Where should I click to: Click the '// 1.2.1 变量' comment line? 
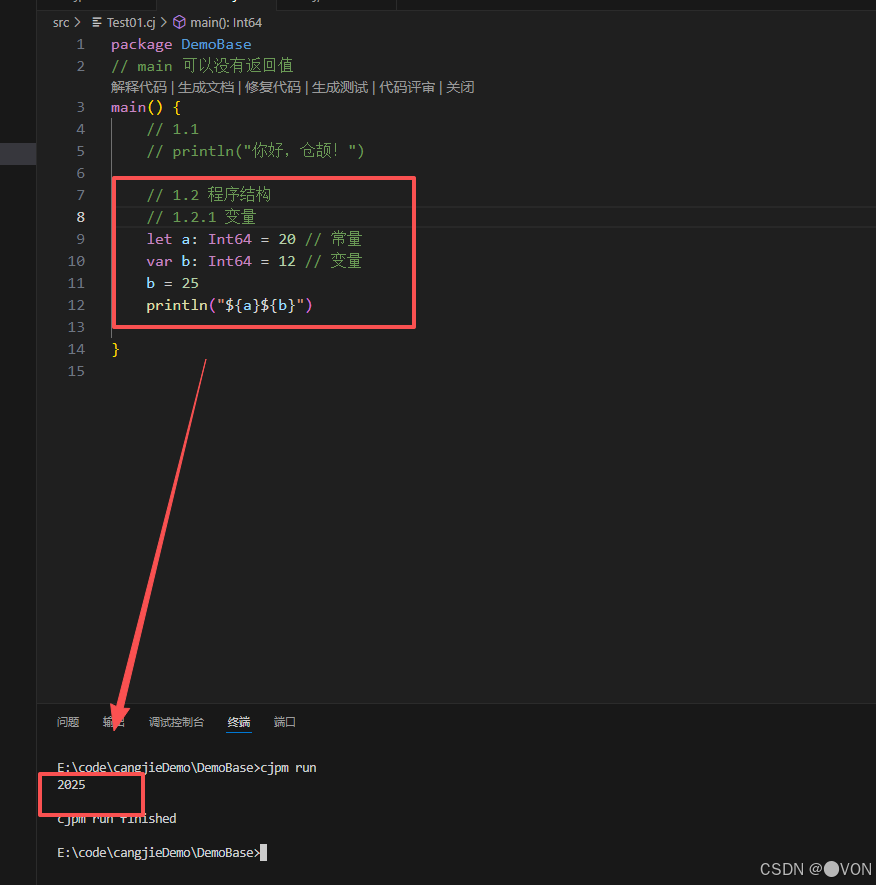(201, 217)
